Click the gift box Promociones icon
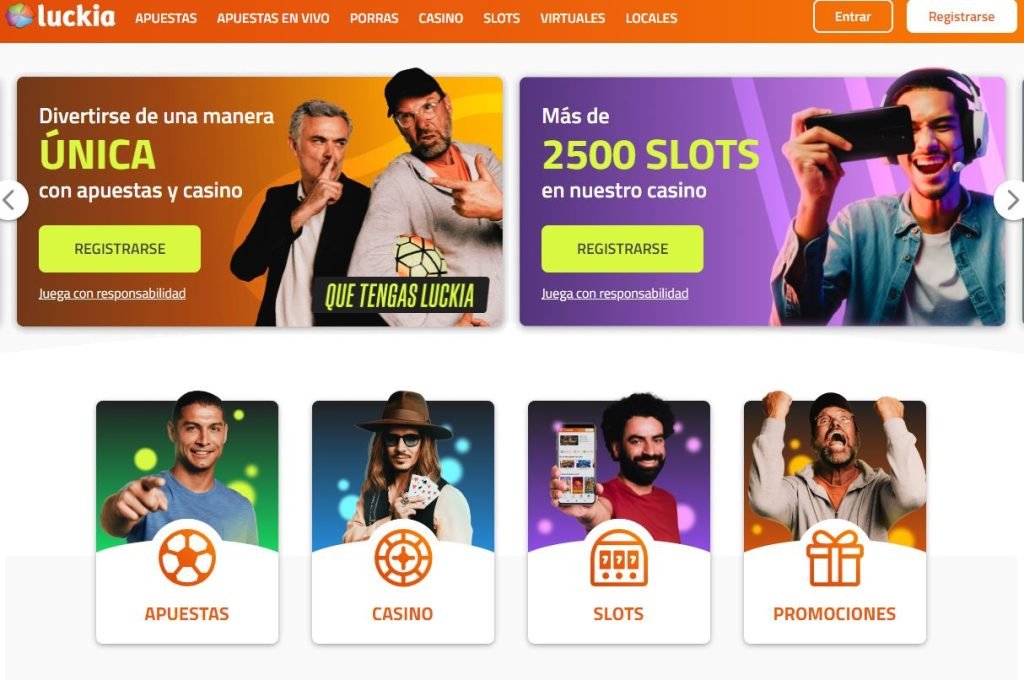 pos(835,557)
